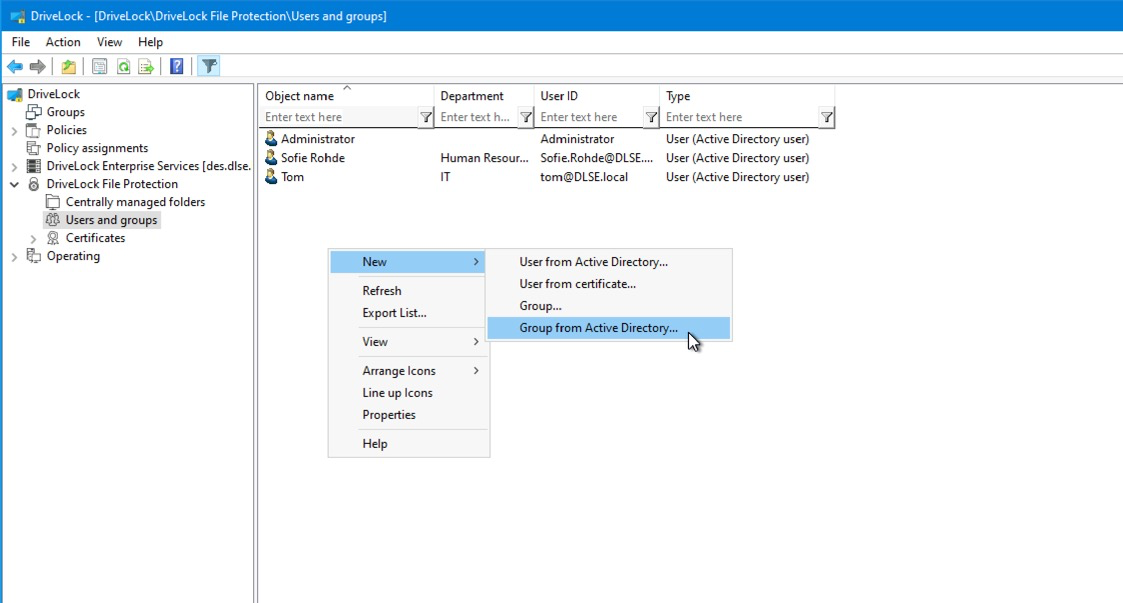Screen dimensions: 1123x603
Task: Click the up one level folder icon
Action: point(68,67)
